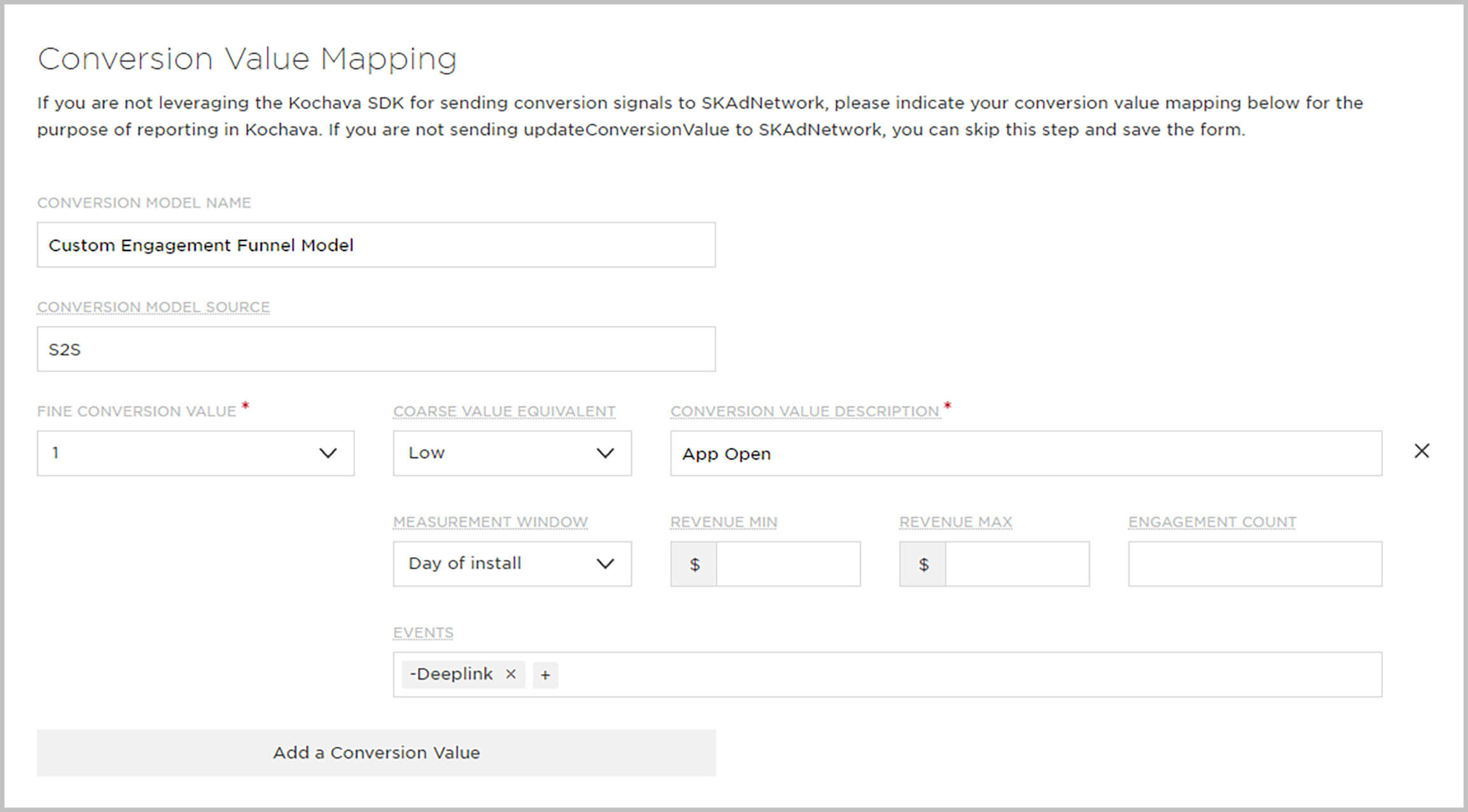1468x812 pixels.
Task: Click the Revenue Min amount field
Action: (788, 564)
